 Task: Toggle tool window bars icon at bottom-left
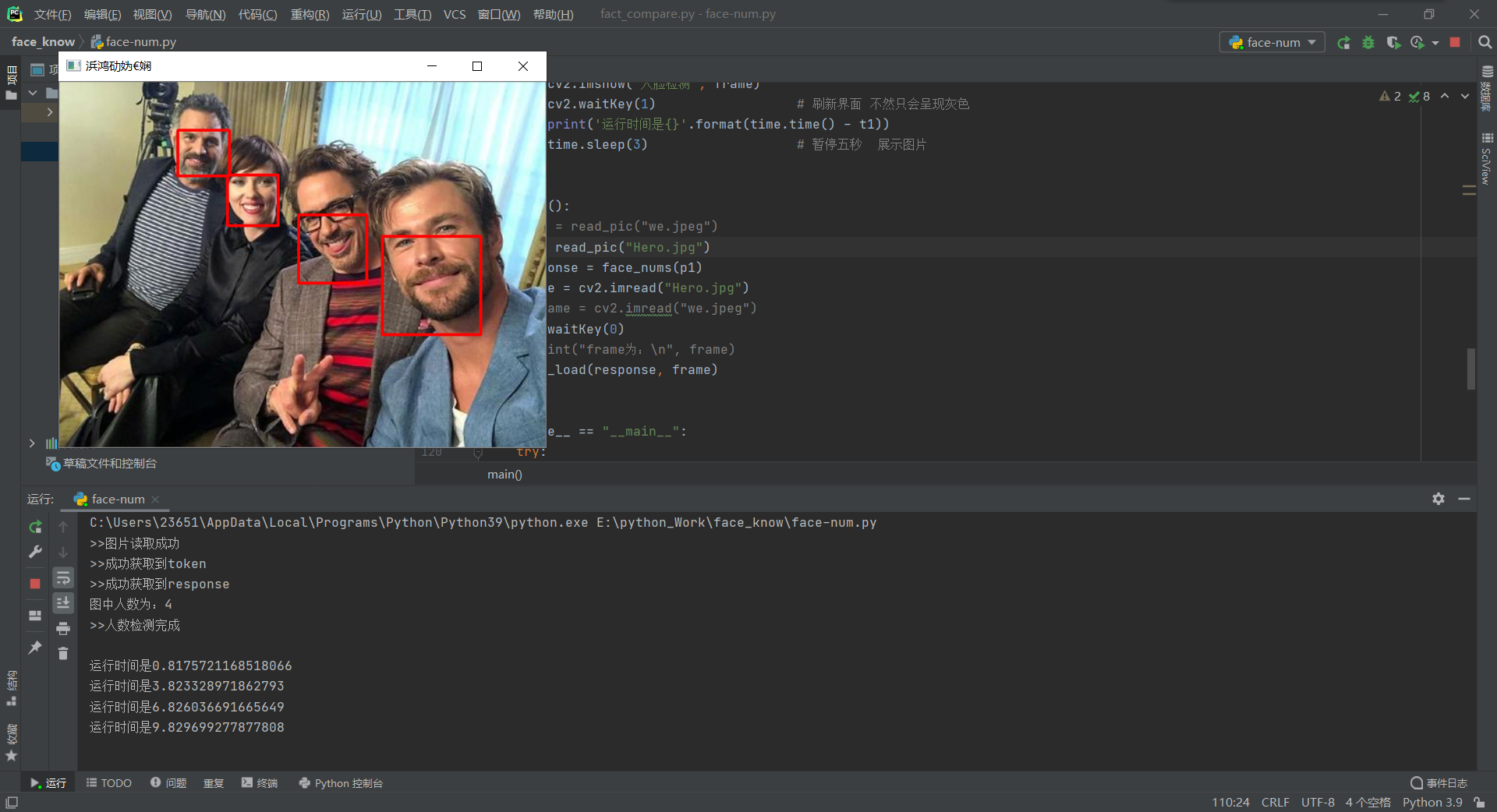(x=12, y=802)
